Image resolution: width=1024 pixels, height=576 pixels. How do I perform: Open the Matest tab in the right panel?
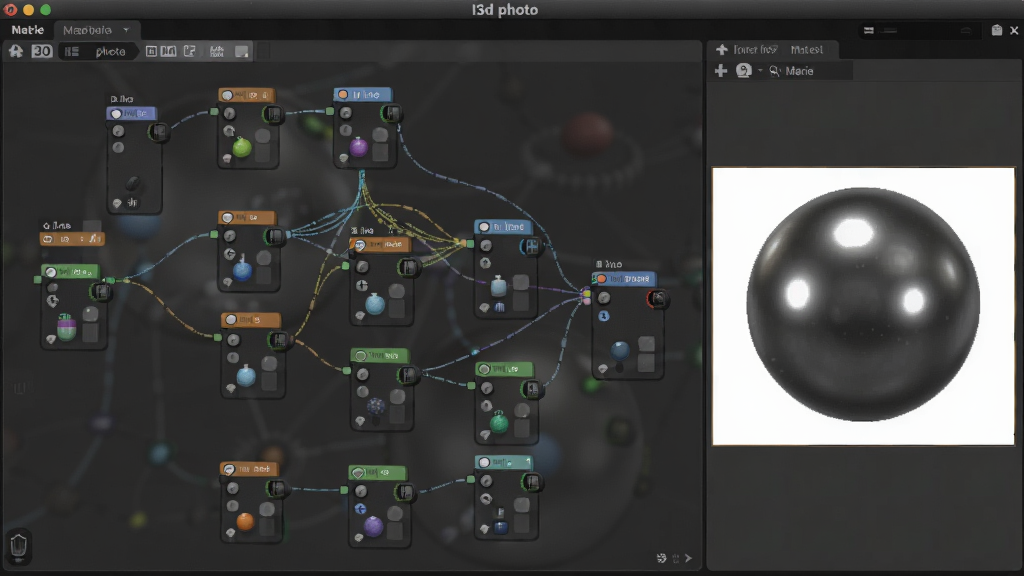tap(807, 50)
